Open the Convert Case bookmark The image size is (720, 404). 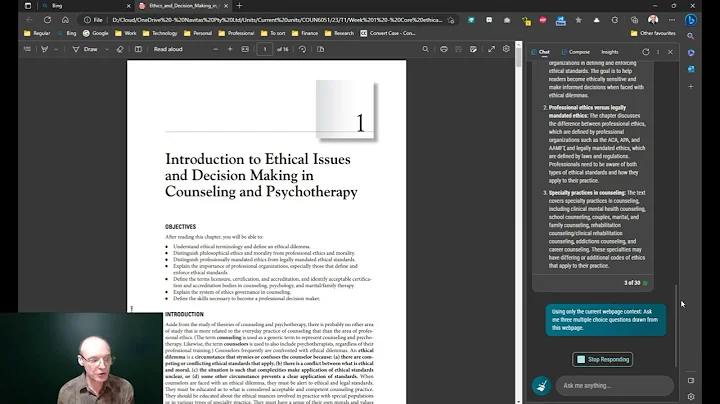388,33
